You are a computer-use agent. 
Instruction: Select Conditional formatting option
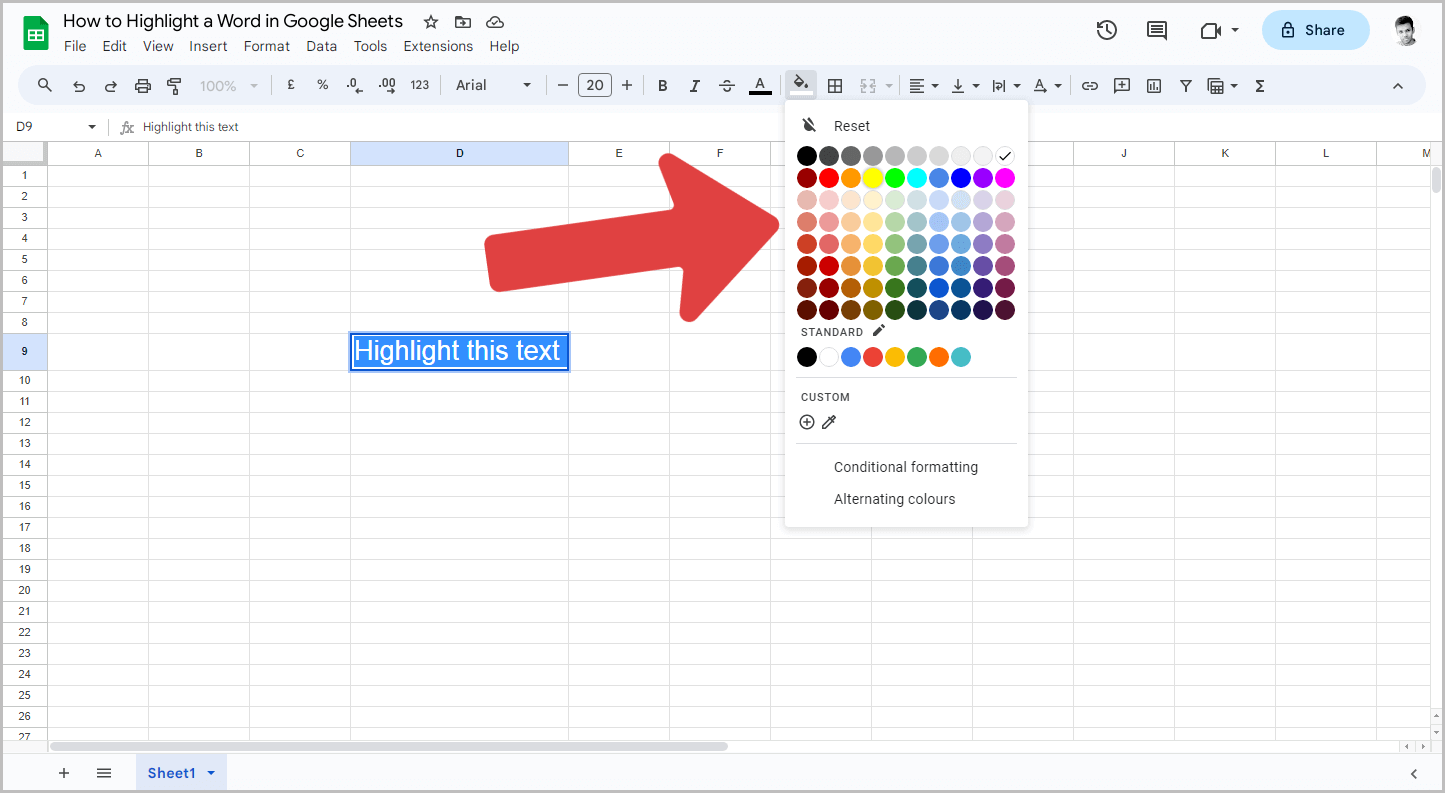coord(905,467)
